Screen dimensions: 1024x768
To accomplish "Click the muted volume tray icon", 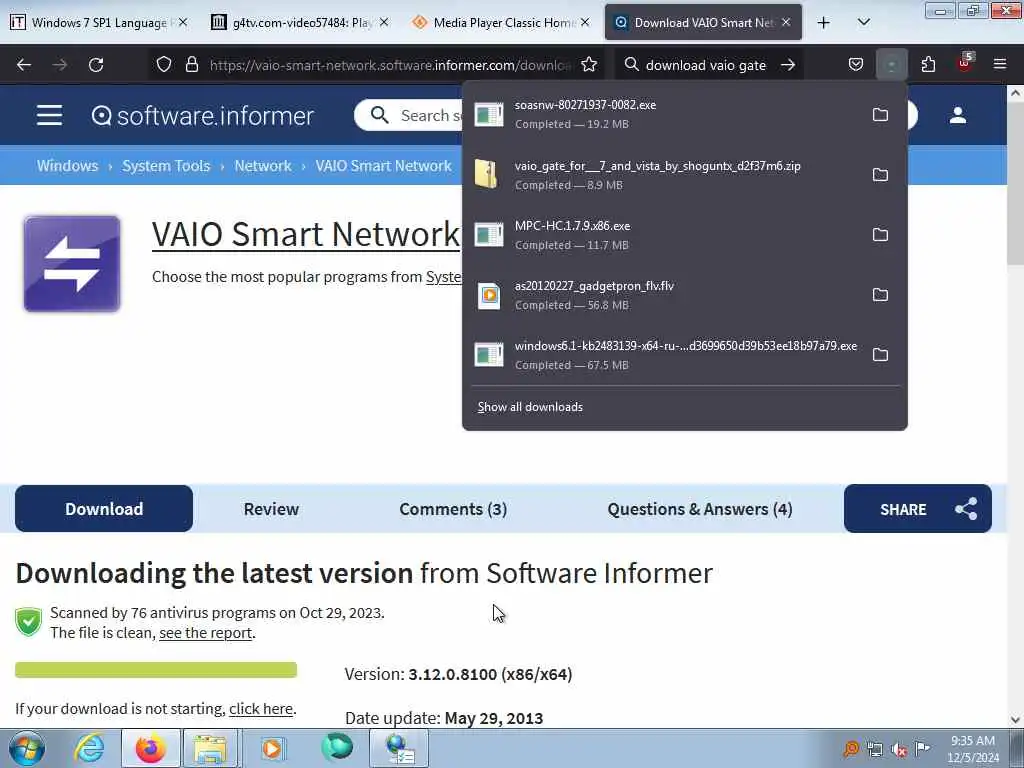I will (899, 750).
